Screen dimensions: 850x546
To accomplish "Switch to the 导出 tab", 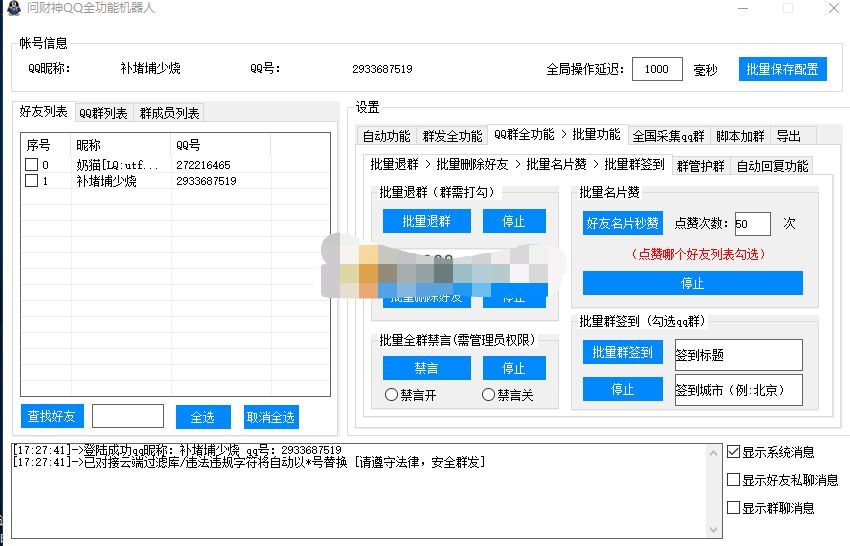I will point(788,136).
